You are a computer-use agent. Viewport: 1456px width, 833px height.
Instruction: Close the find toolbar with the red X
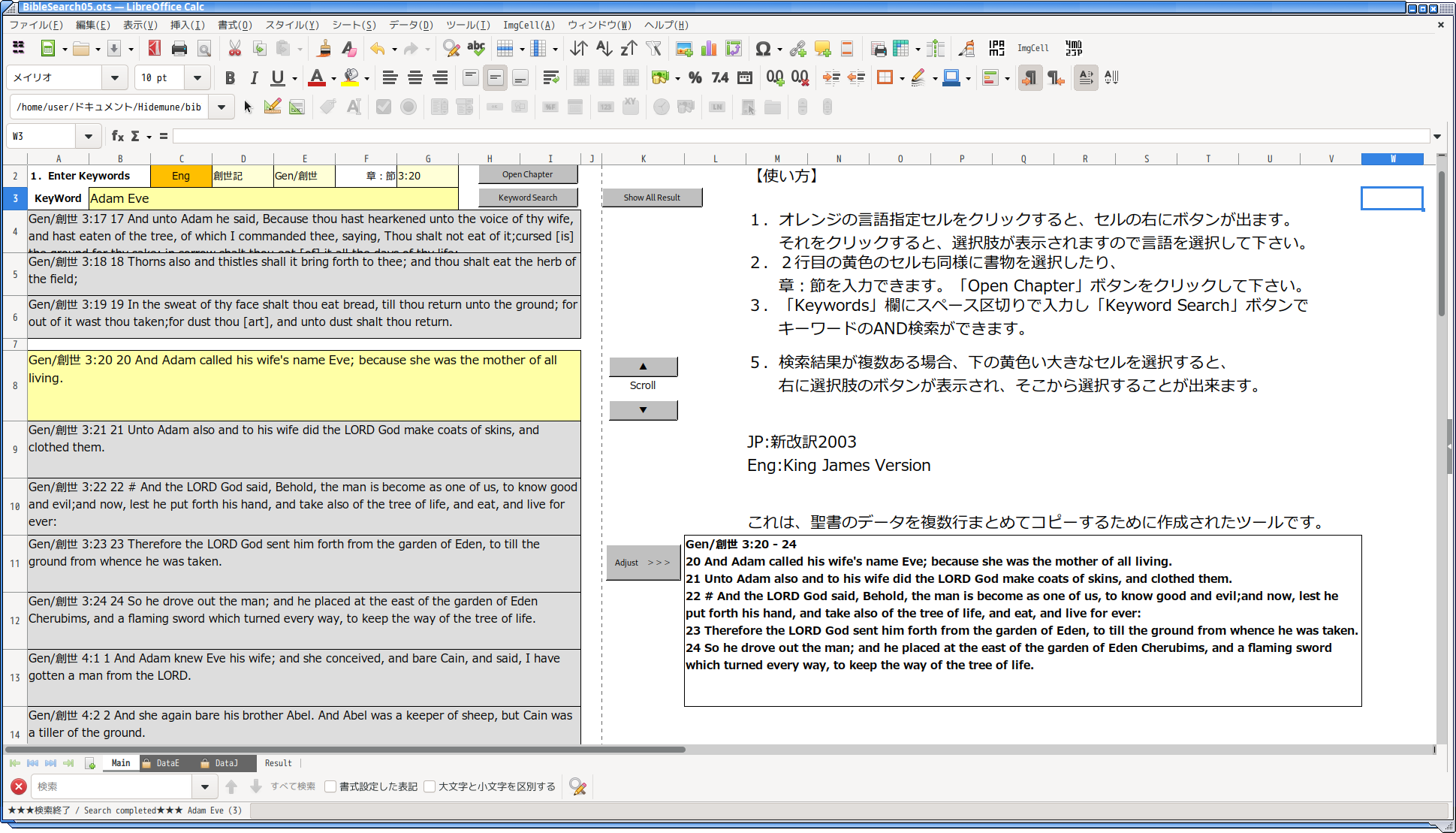tap(19, 786)
